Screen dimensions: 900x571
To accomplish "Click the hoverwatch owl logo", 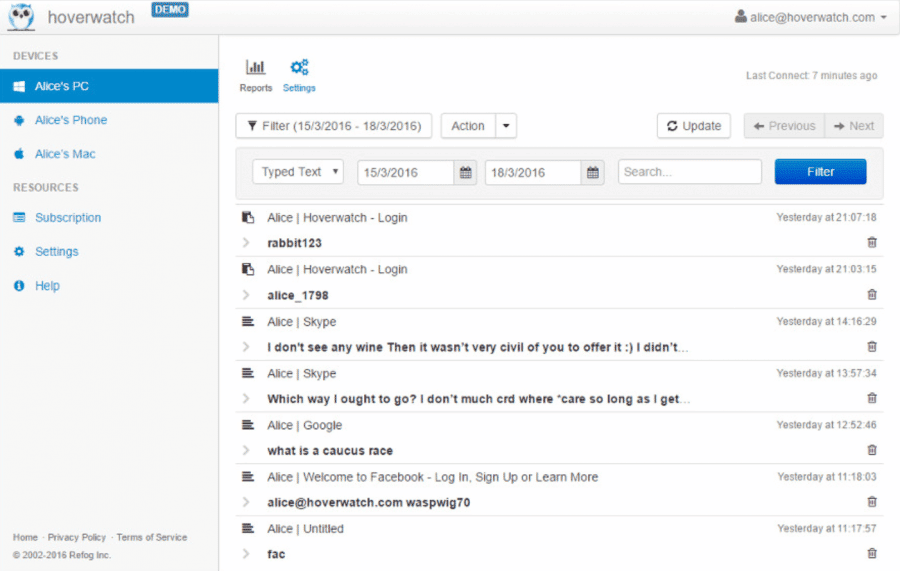I will click(x=21, y=17).
